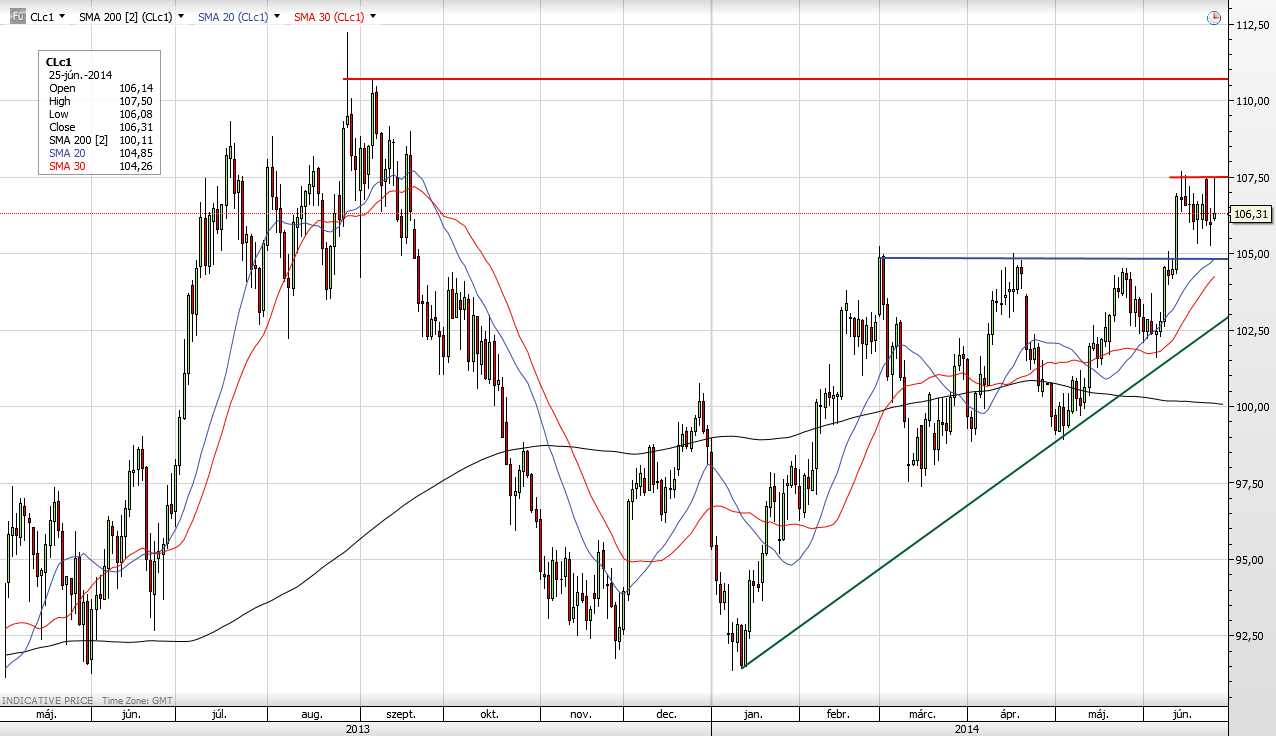Click the jan. month label on time axis
Screen dimensions: 1276x736
(753, 715)
